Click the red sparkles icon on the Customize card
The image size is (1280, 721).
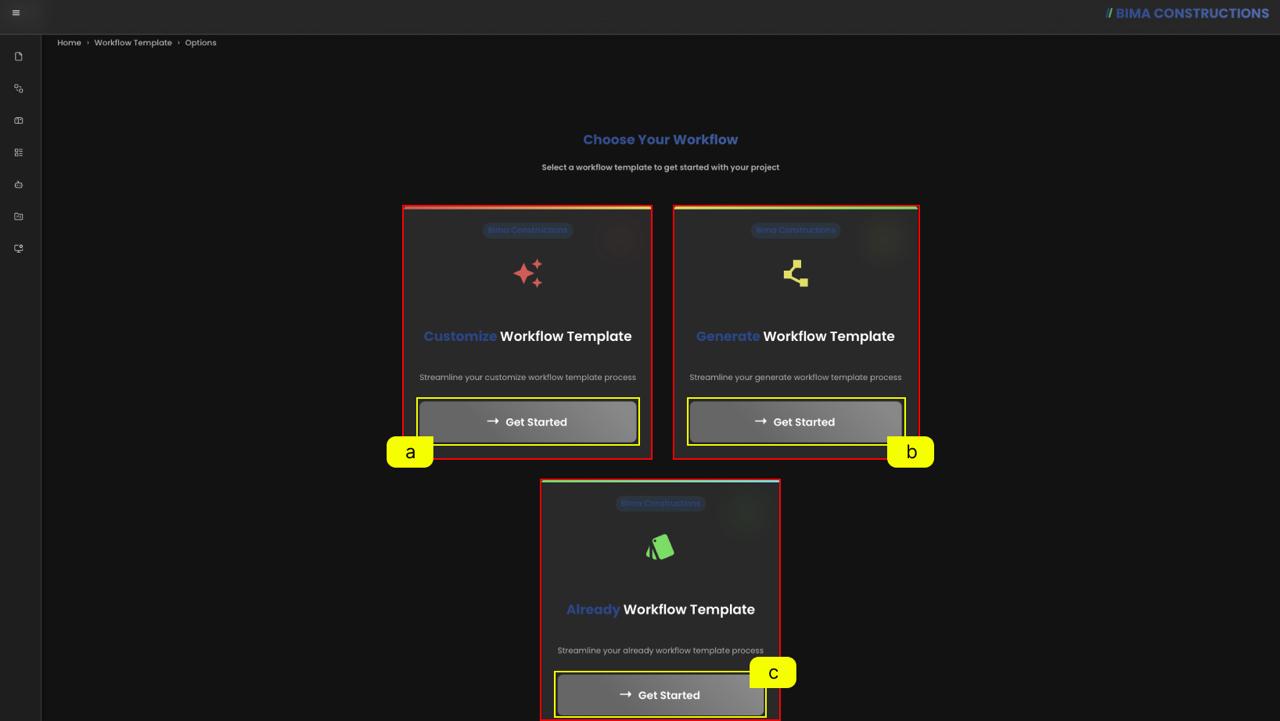pyautogui.click(x=528, y=273)
